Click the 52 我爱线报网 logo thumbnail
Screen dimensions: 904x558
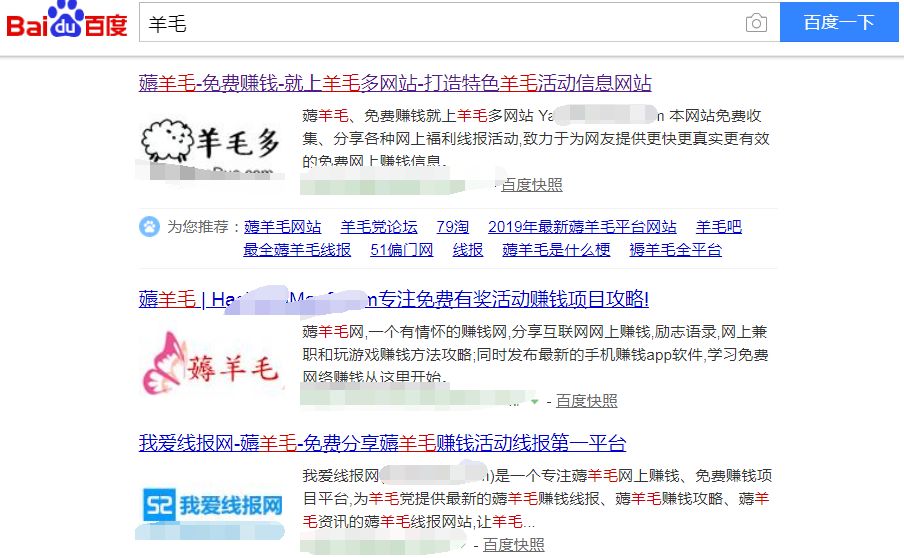click(x=212, y=506)
